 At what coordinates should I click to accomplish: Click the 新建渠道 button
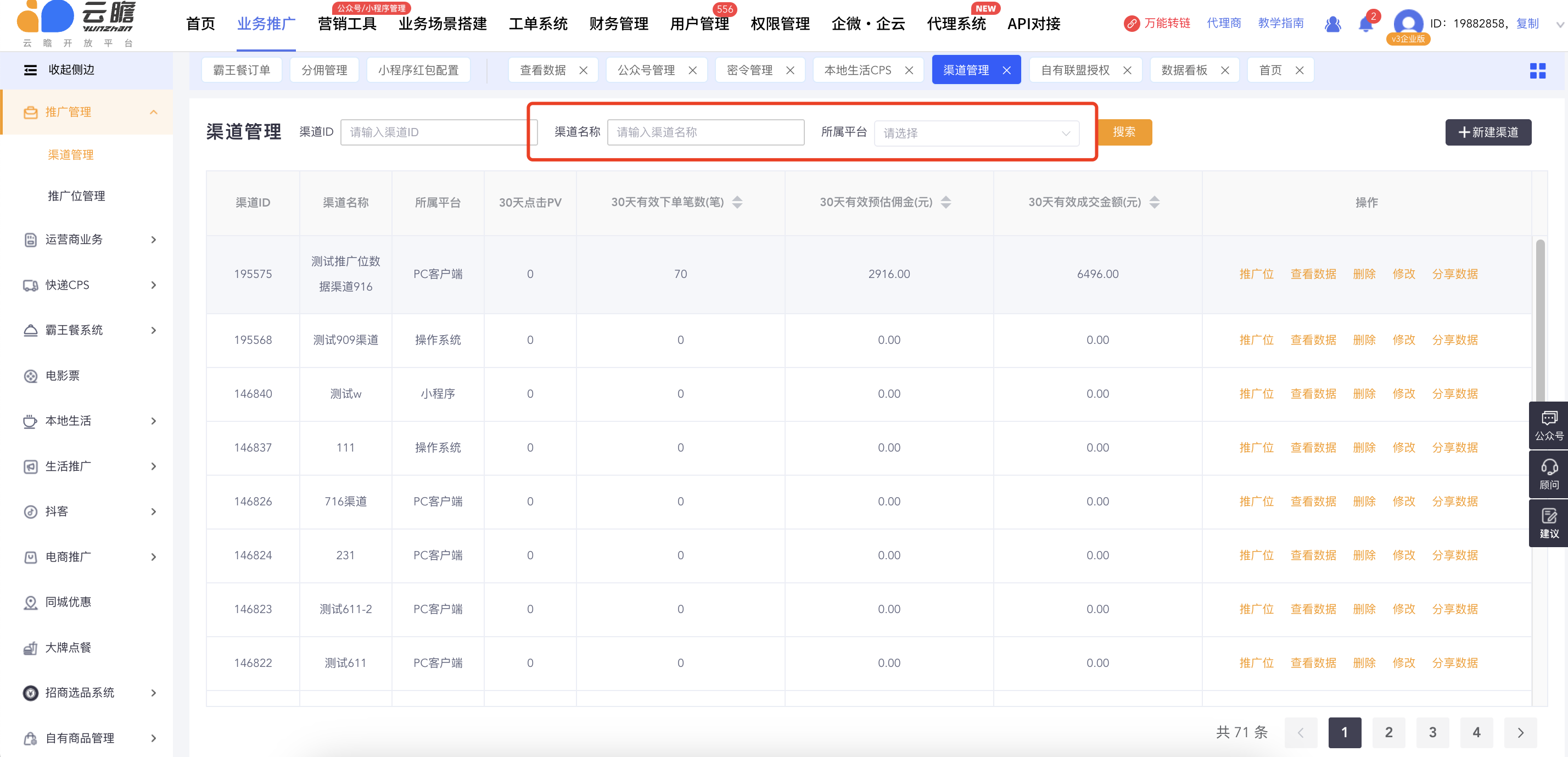[1488, 132]
